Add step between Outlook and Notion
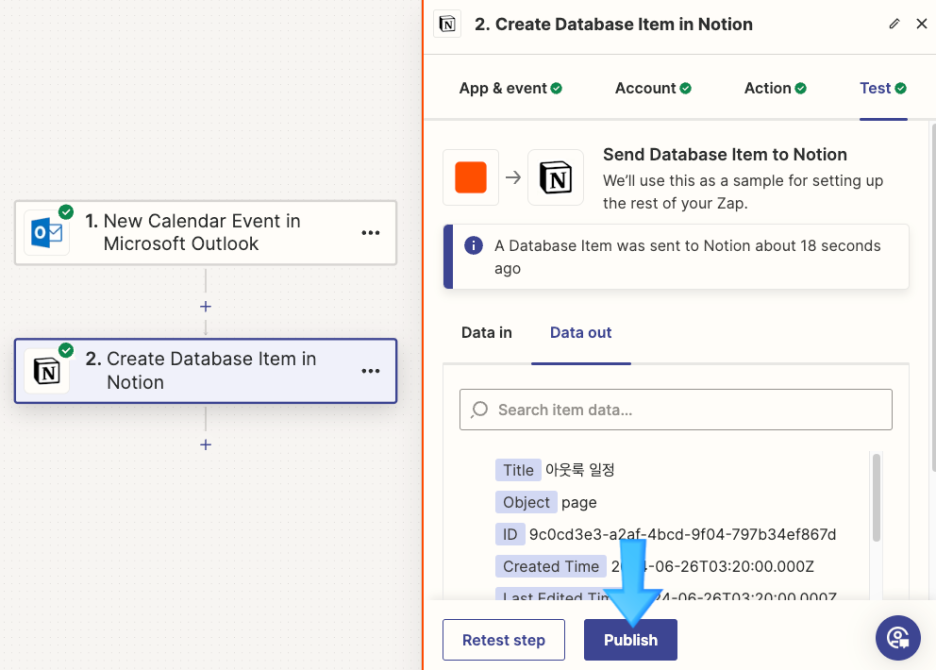Screen dimensions: 936x670 (x=205, y=306)
